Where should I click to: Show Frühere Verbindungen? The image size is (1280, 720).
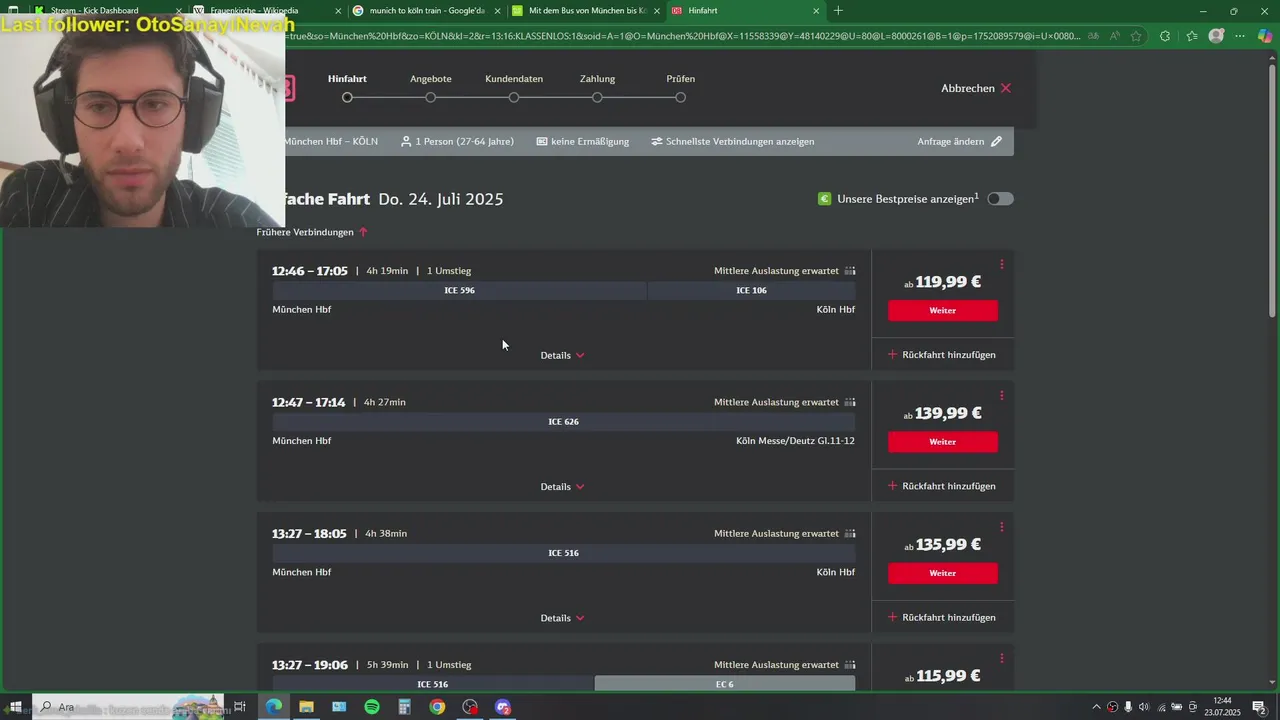point(312,232)
